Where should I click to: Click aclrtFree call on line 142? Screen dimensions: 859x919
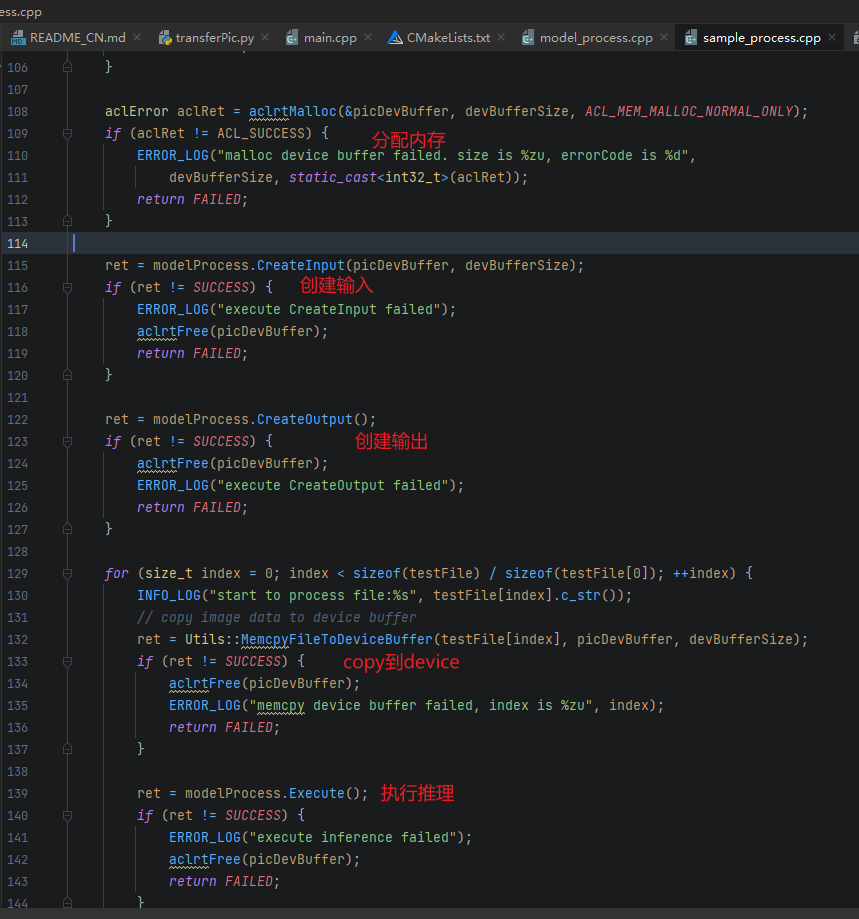click(x=204, y=859)
